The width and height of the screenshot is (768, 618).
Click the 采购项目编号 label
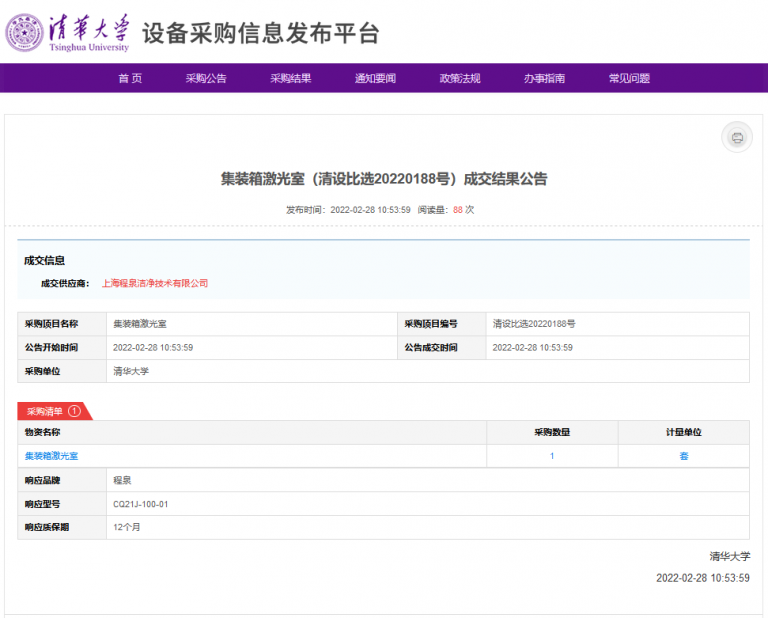[x=431, y=324]
